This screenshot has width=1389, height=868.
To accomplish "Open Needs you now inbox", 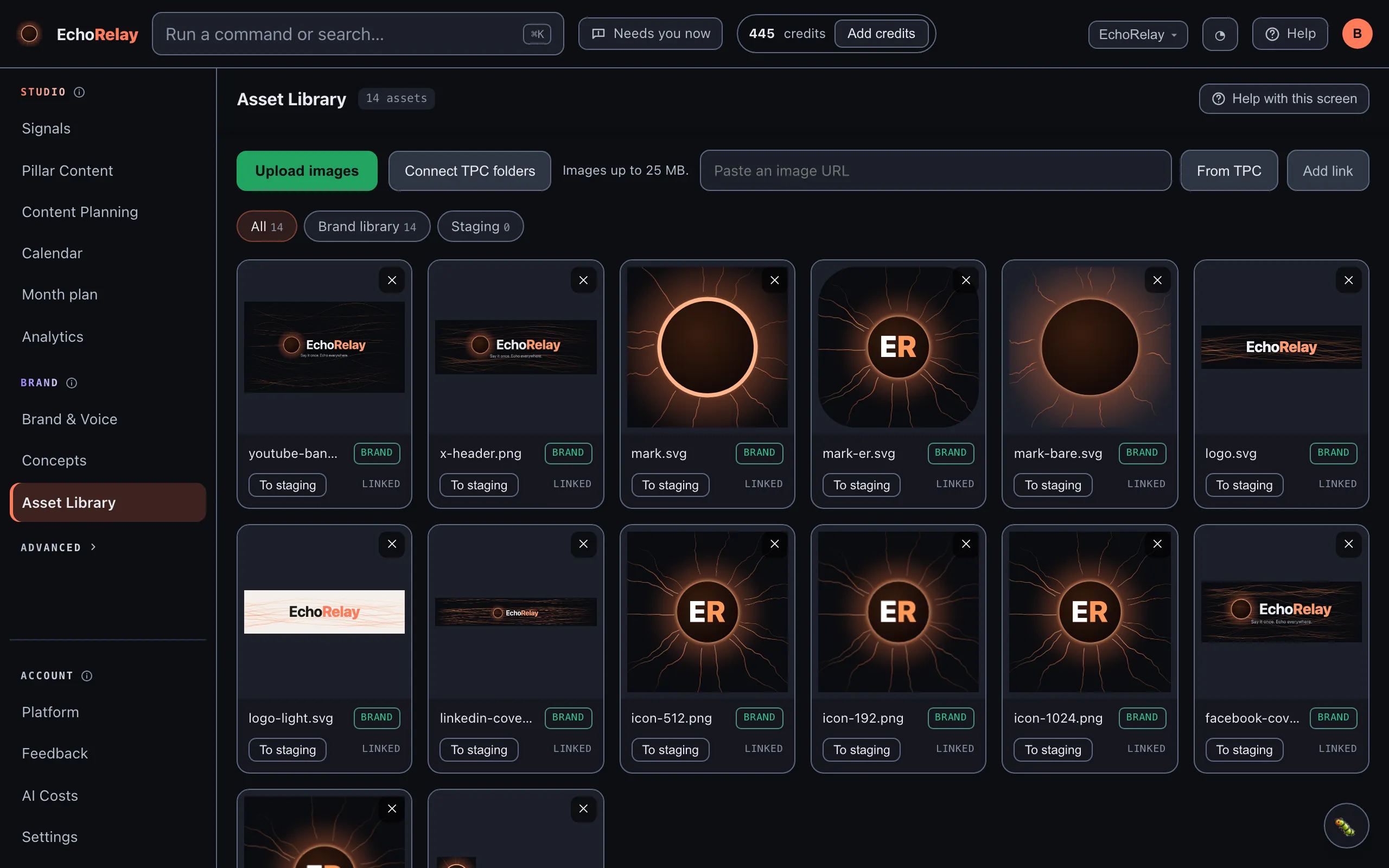I will pos(651,33).
